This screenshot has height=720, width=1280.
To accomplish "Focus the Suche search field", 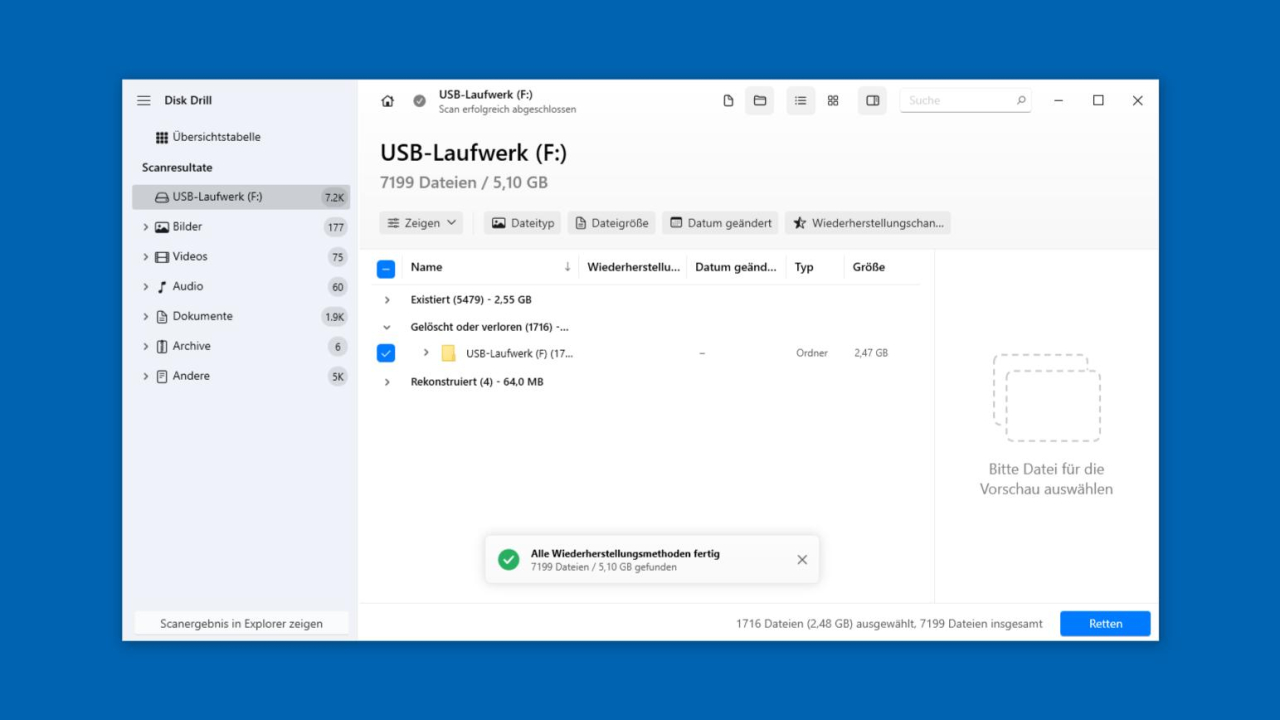I will pos(966,100).
